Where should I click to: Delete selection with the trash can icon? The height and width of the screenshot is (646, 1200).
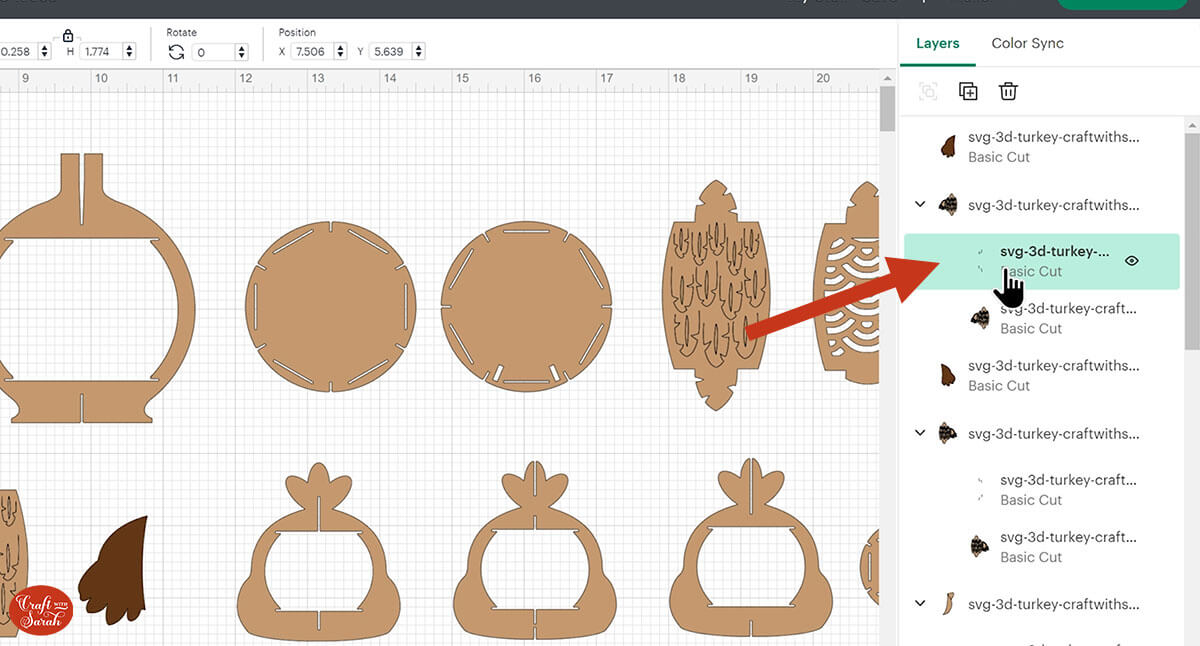[x=1008, y=92]
